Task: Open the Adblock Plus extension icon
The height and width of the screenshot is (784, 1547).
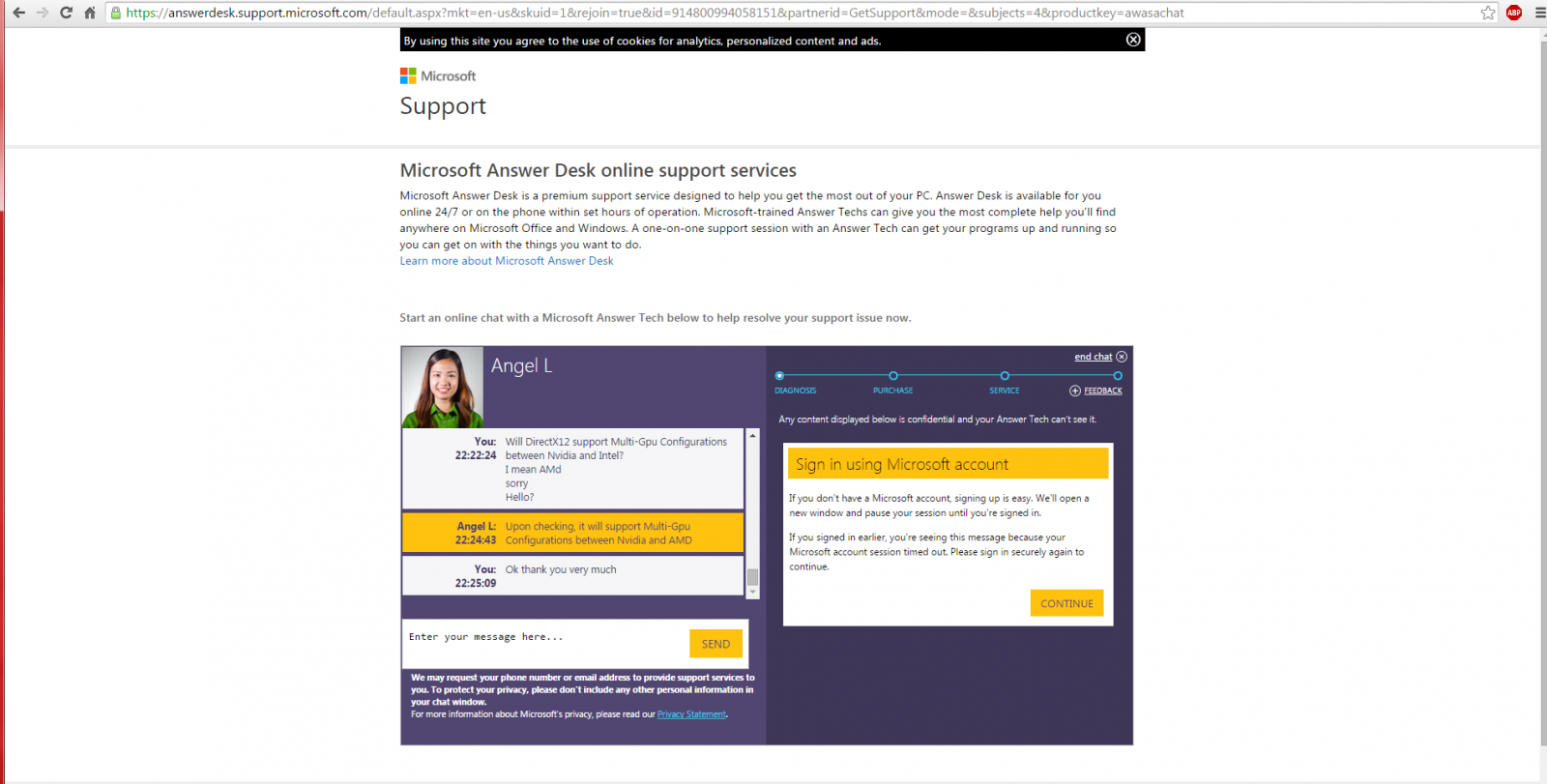Action: coord(1514,13)
